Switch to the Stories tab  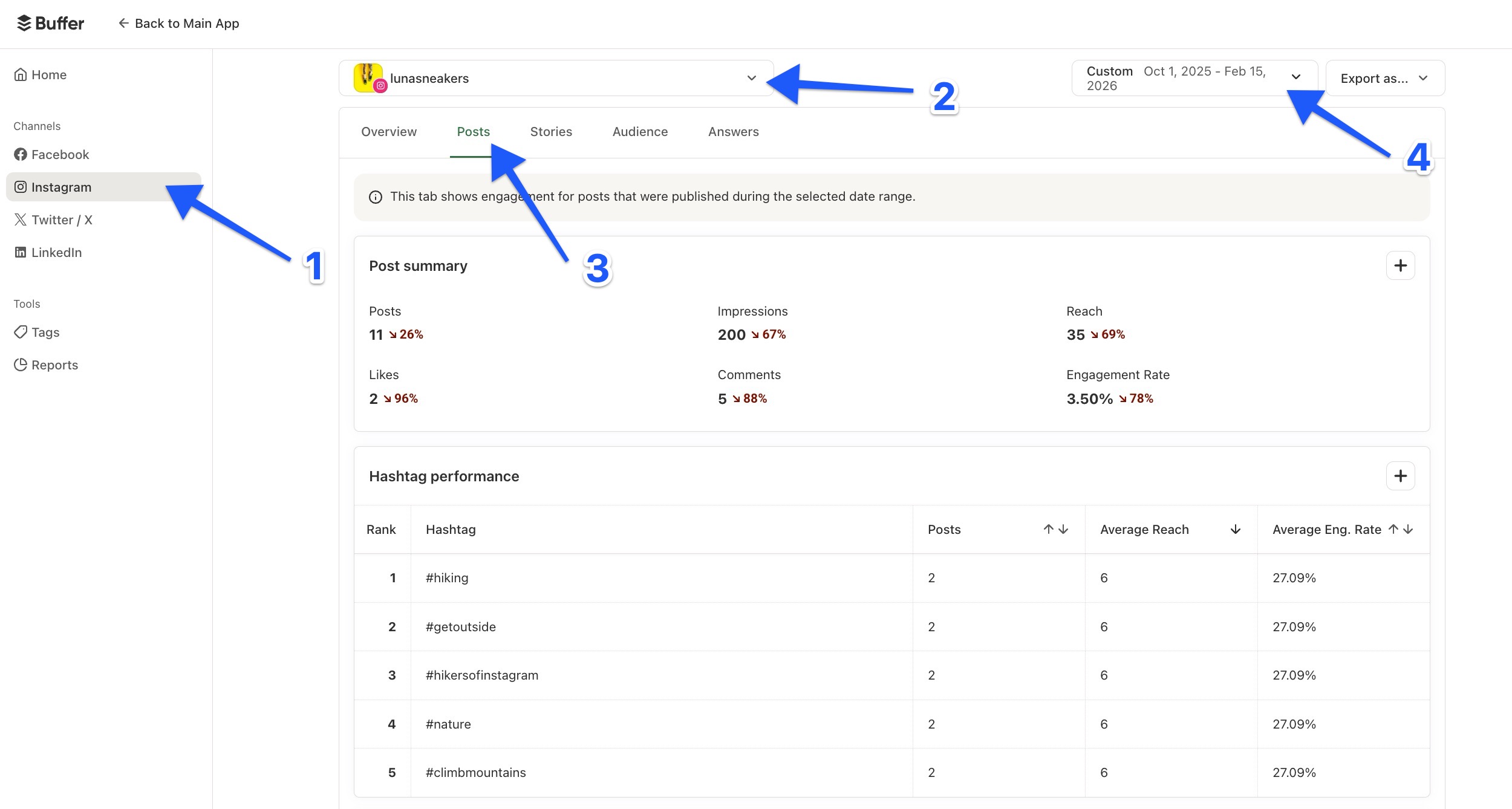coord(551,131)
